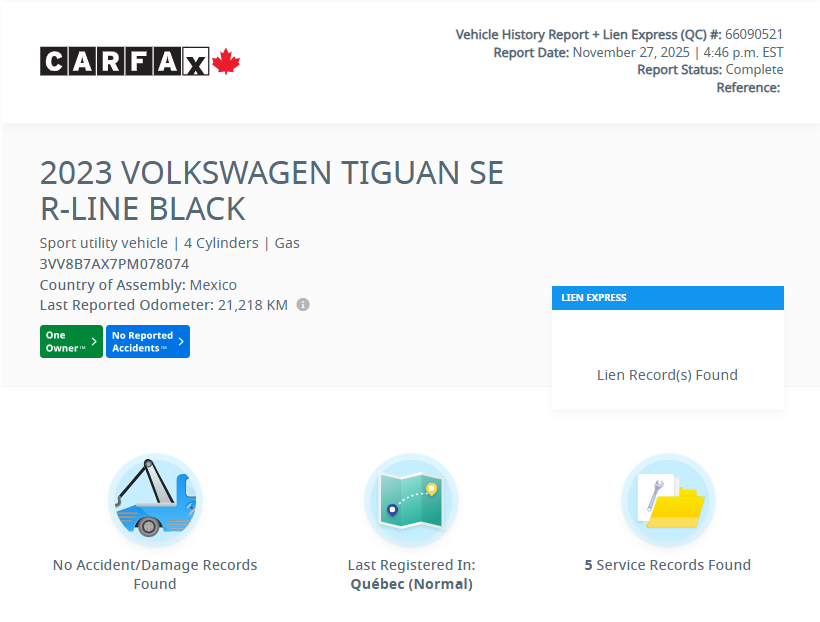Open the Lien Record(s) Found link
Screen dimensions: 820x622
click(x=667, y=374)
